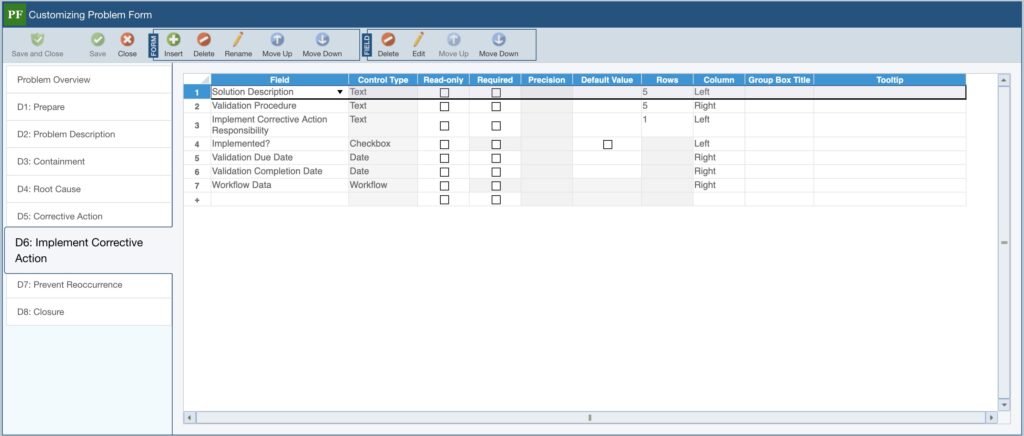This screenshot has width=1024, height=436.
Task: Delete the selected field in the Field toolbar
Action: 388,39
